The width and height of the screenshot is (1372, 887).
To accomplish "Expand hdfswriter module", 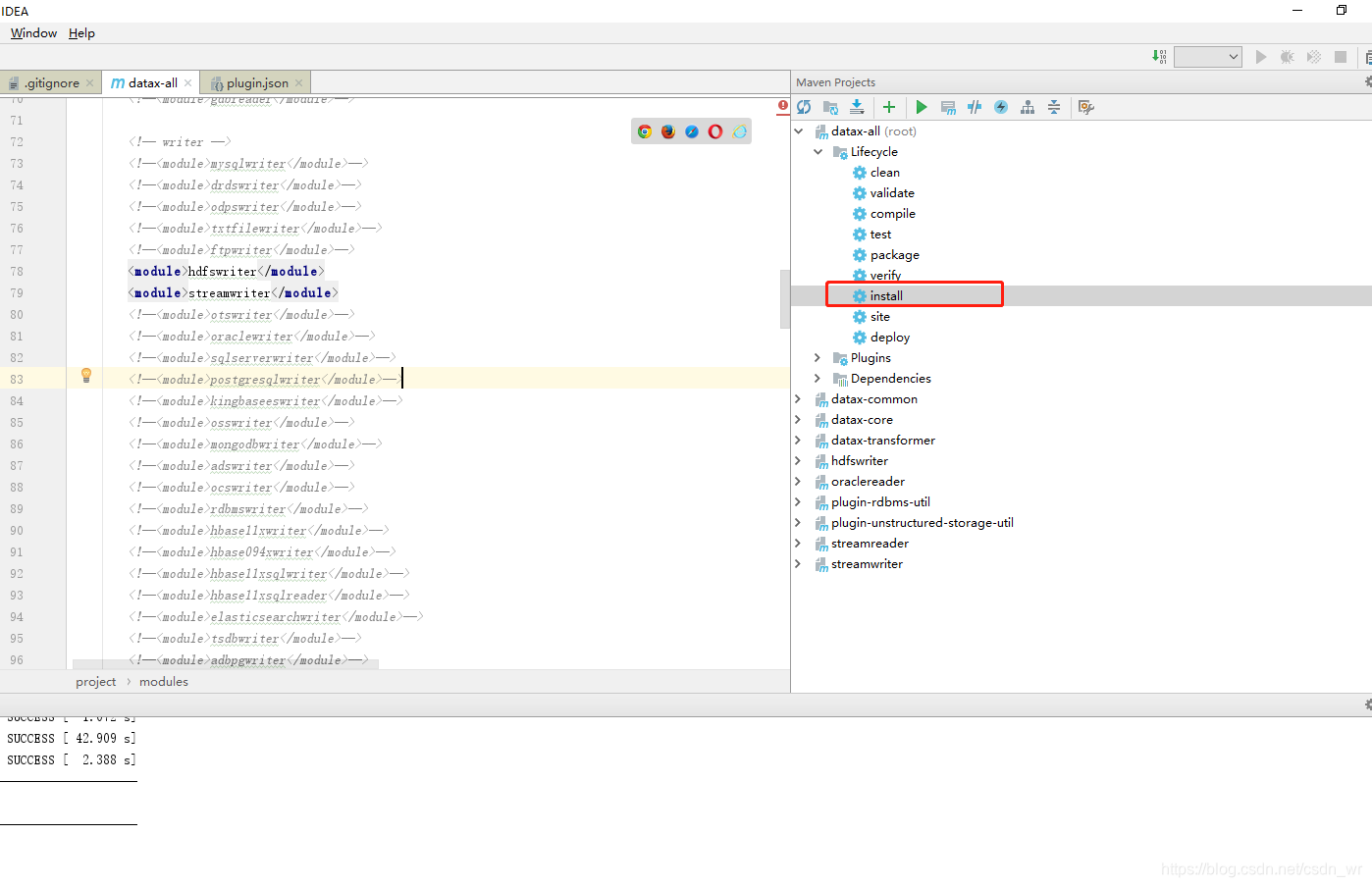I will pyautogui.click(x=798, y=461).
